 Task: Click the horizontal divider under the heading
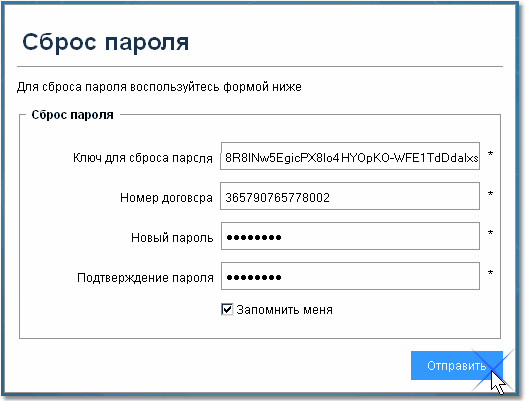click(x=260, y=66)
